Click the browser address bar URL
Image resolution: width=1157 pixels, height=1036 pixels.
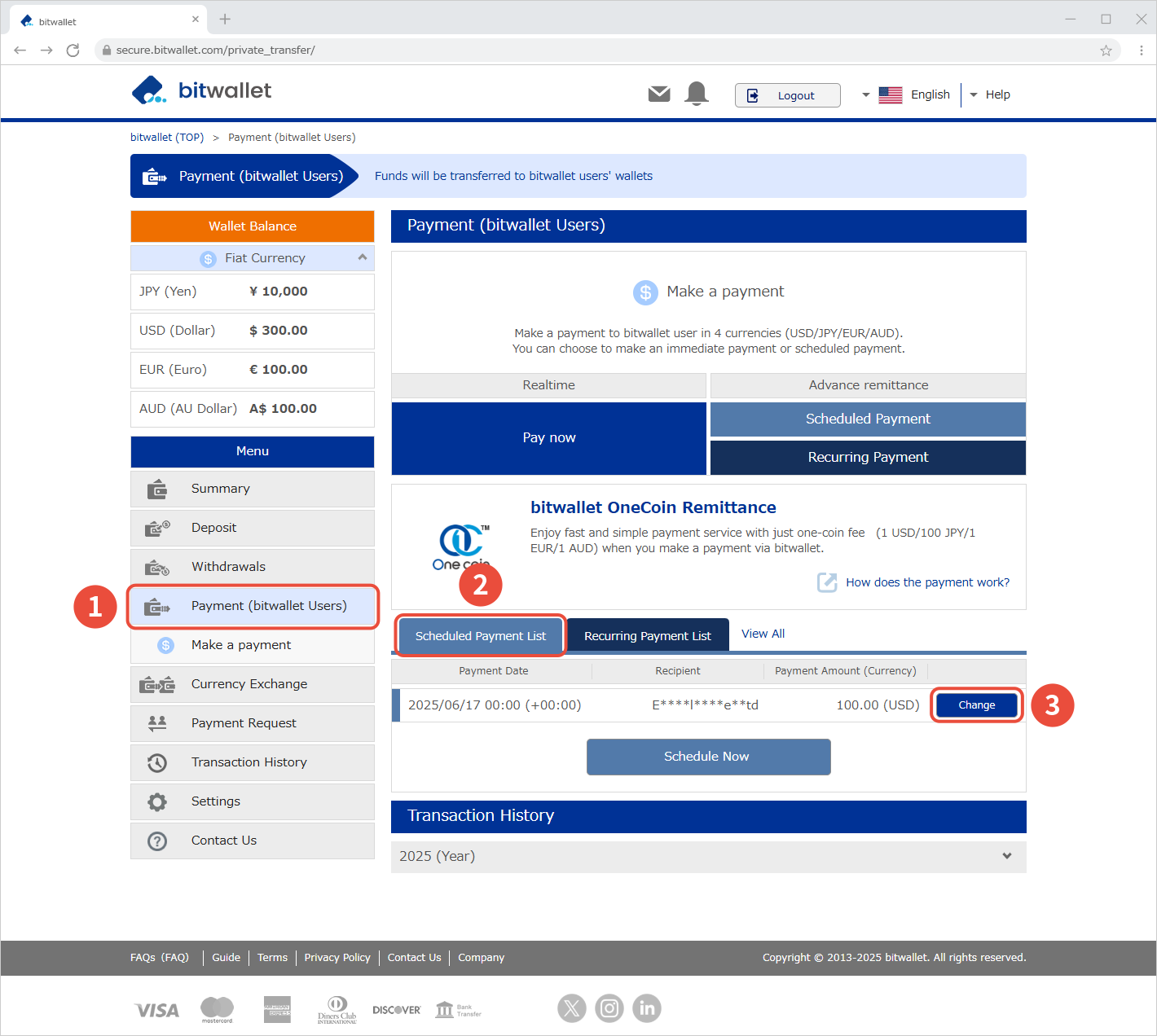tap(215, 50)
